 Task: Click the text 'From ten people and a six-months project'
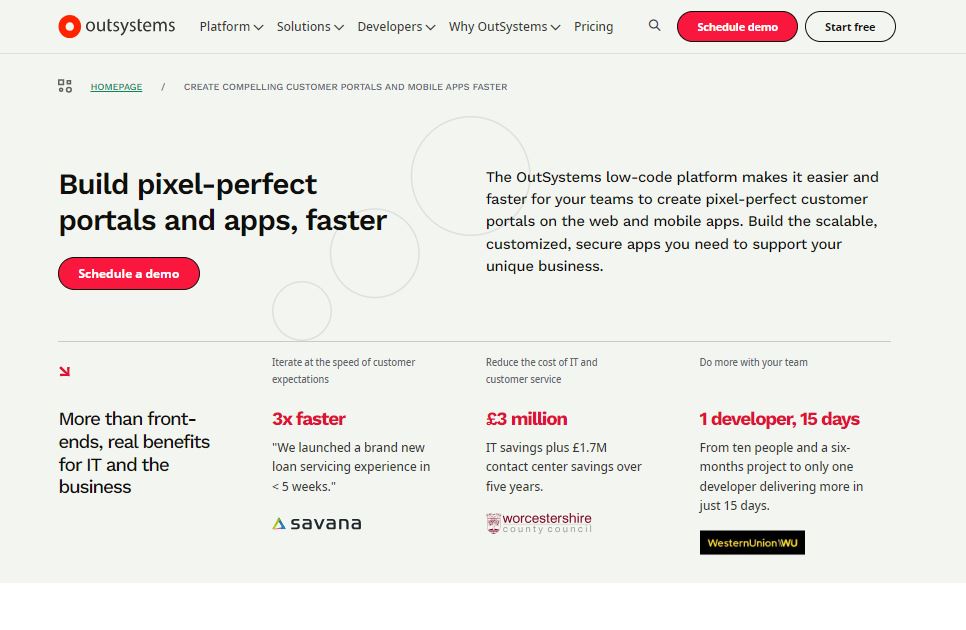[781, 477]
